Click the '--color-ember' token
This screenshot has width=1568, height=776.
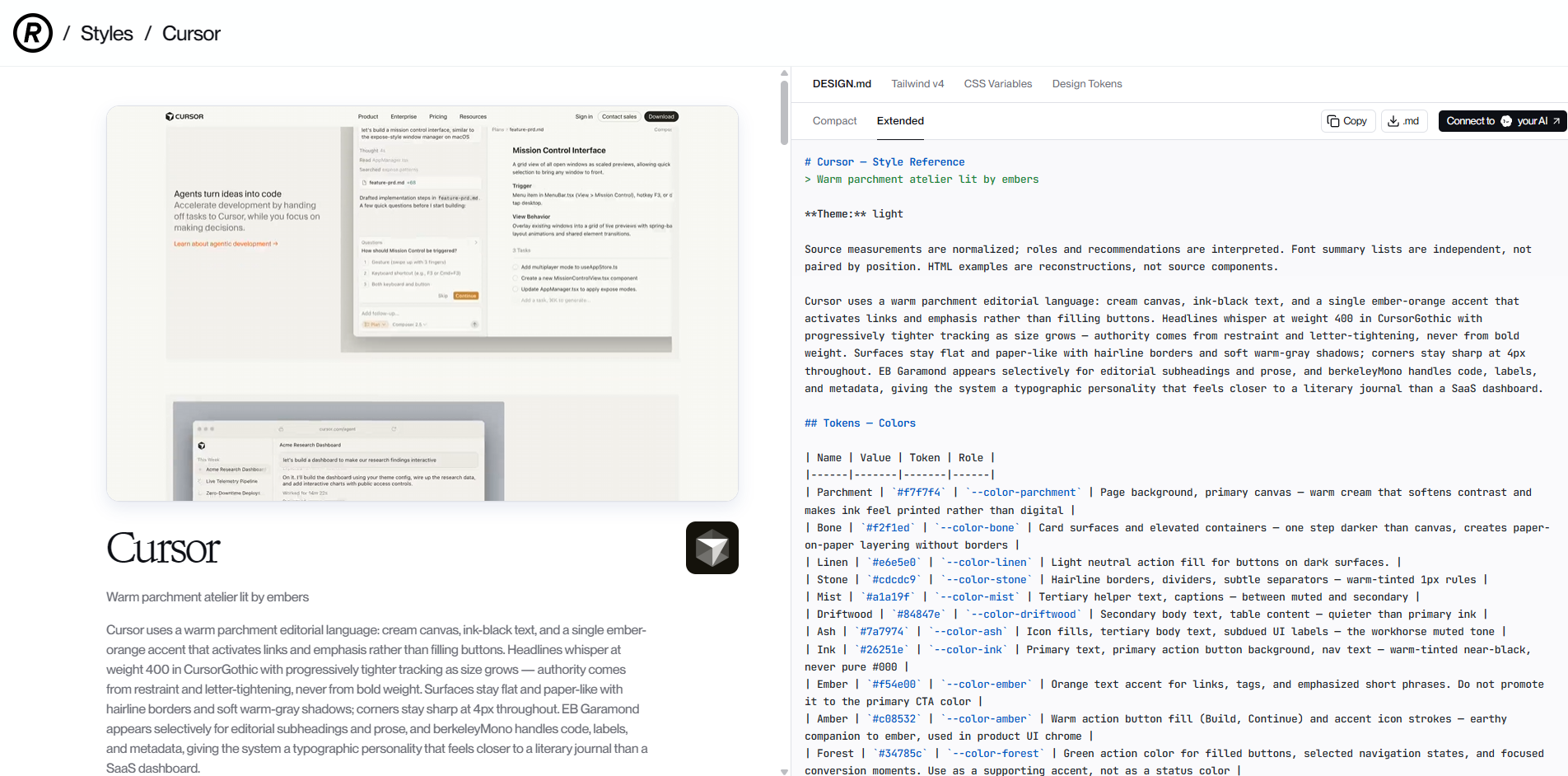point(987,685)
